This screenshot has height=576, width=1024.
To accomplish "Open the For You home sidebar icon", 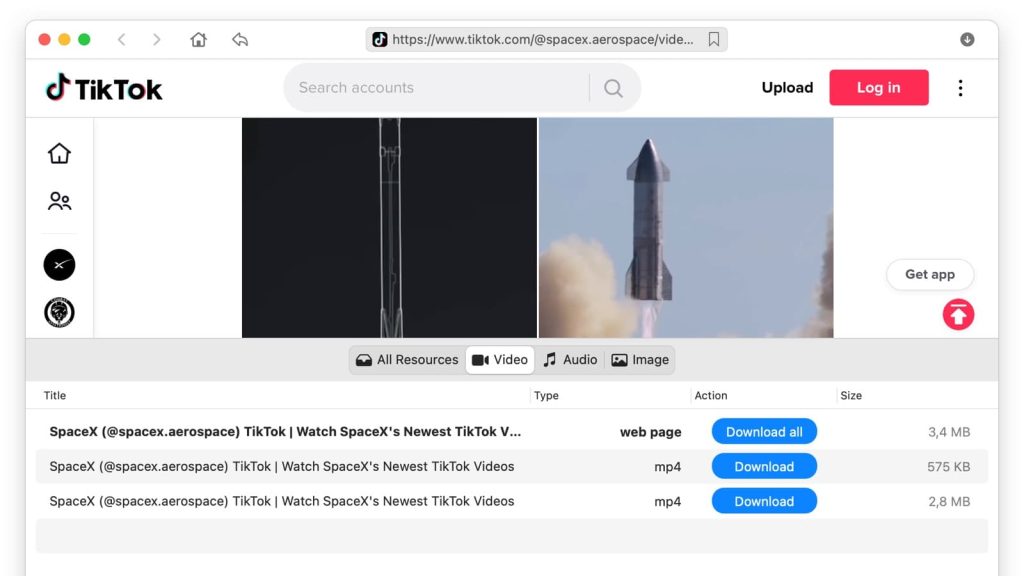I will click(59, 153).
